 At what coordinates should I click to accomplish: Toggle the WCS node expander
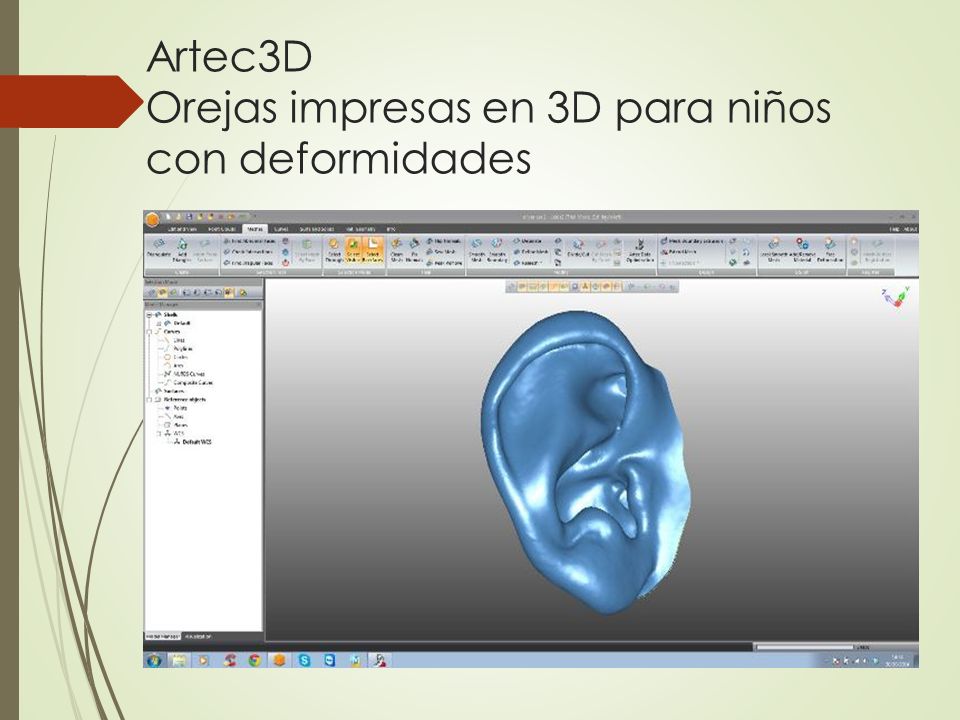[159, 433]
